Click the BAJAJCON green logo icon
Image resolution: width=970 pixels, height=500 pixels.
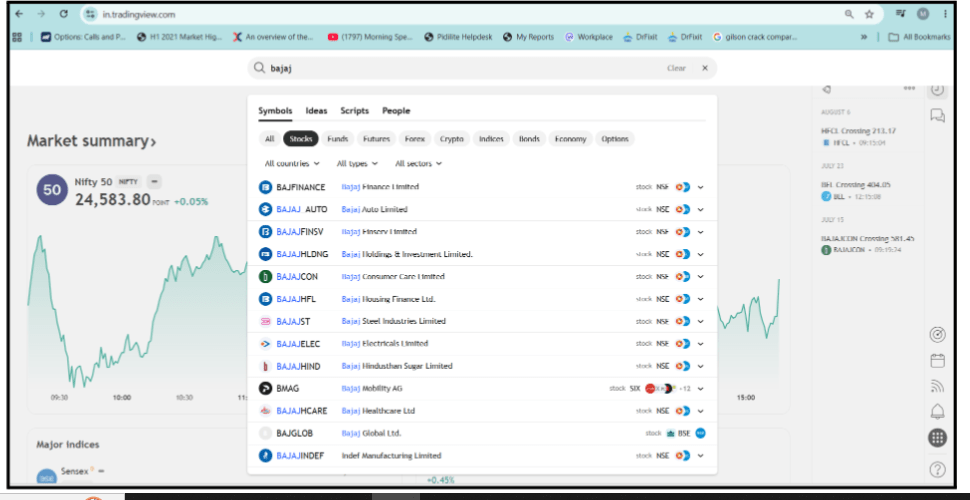(265, 277)
